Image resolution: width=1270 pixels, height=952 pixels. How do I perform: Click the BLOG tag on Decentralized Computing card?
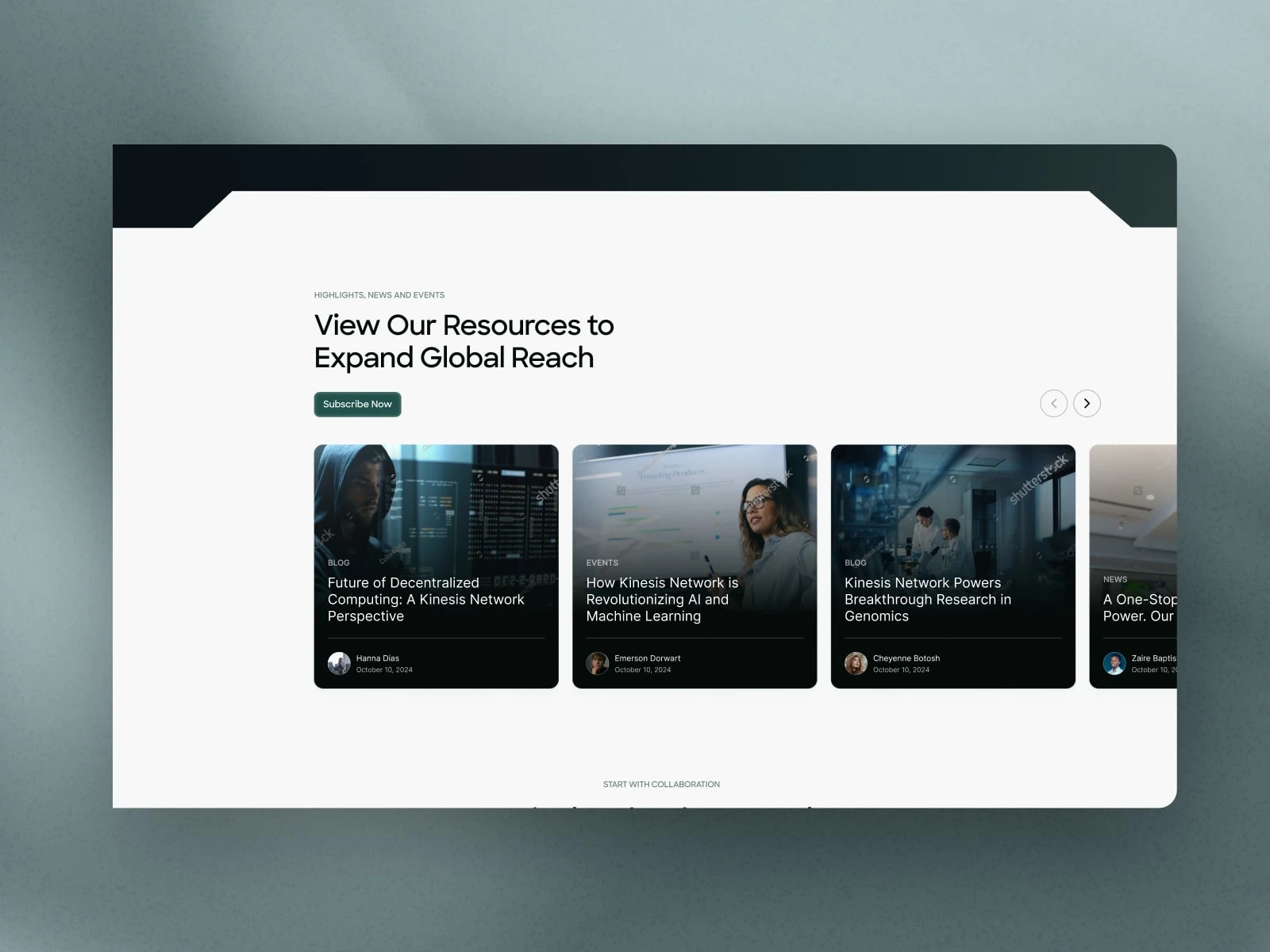[x=338, y=562]
